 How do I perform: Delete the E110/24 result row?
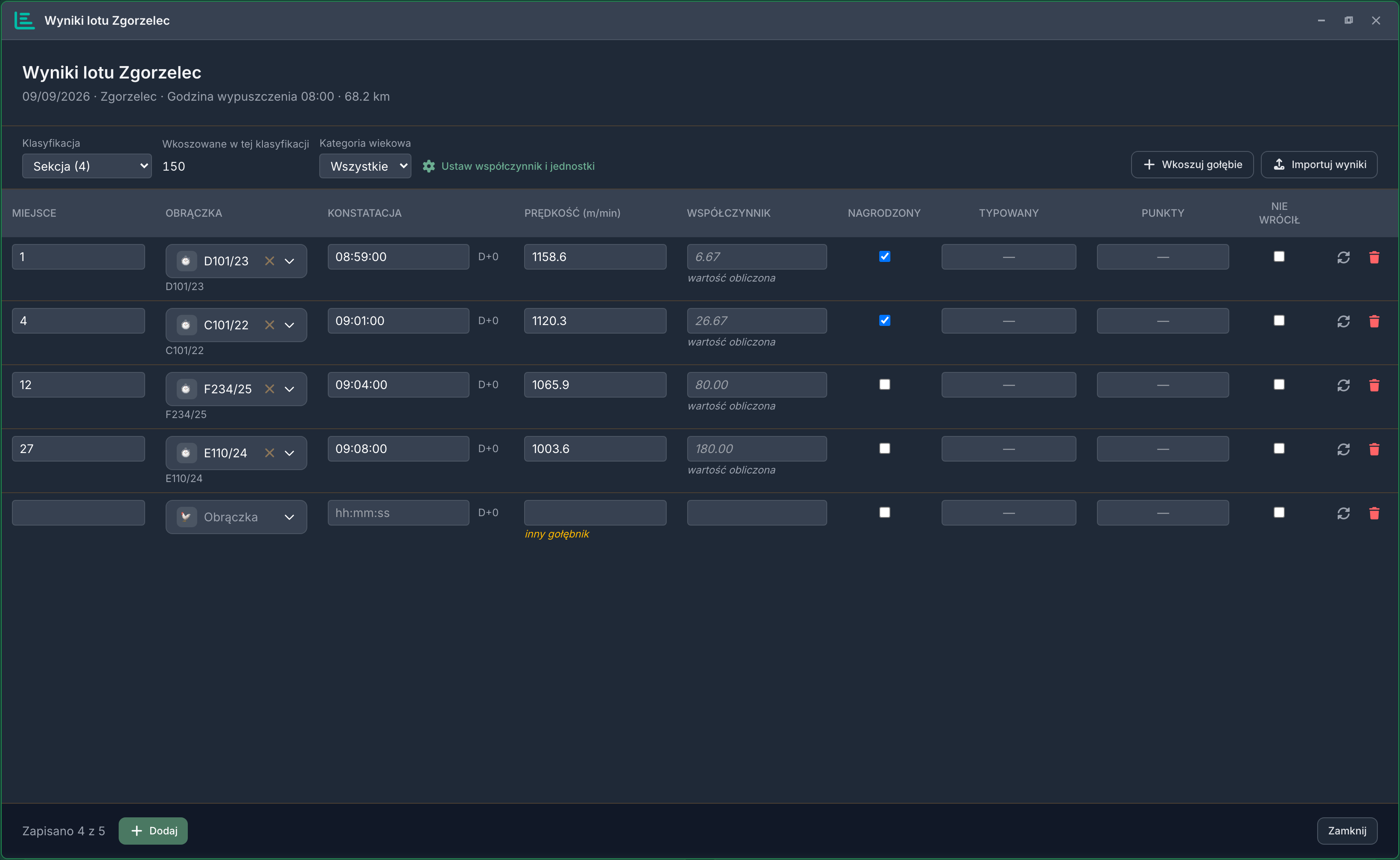pyautogui.click(x=1374, y=449)
